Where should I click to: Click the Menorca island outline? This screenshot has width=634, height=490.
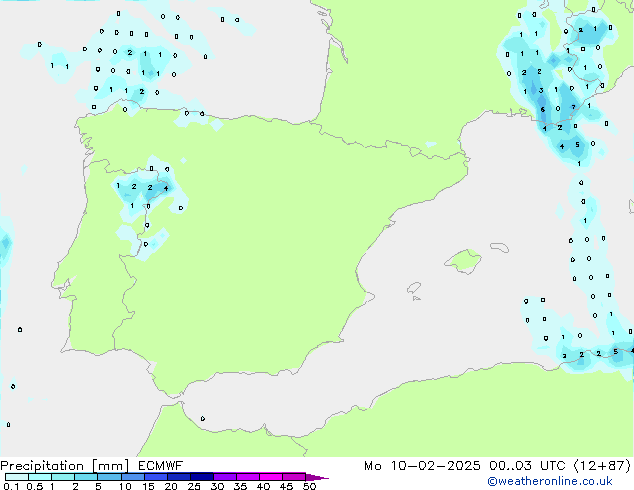pos(499,247)
